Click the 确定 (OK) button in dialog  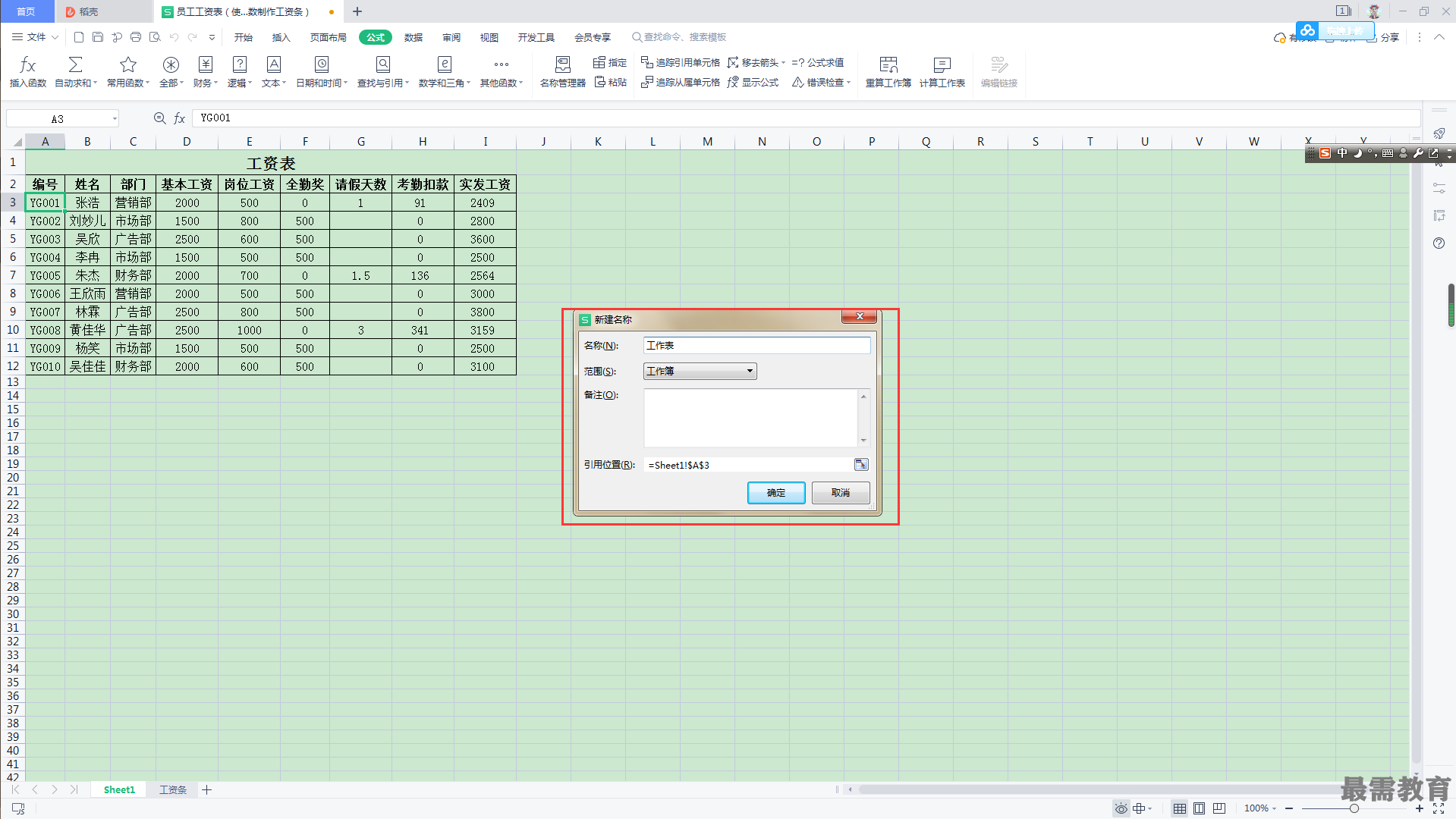776,493
